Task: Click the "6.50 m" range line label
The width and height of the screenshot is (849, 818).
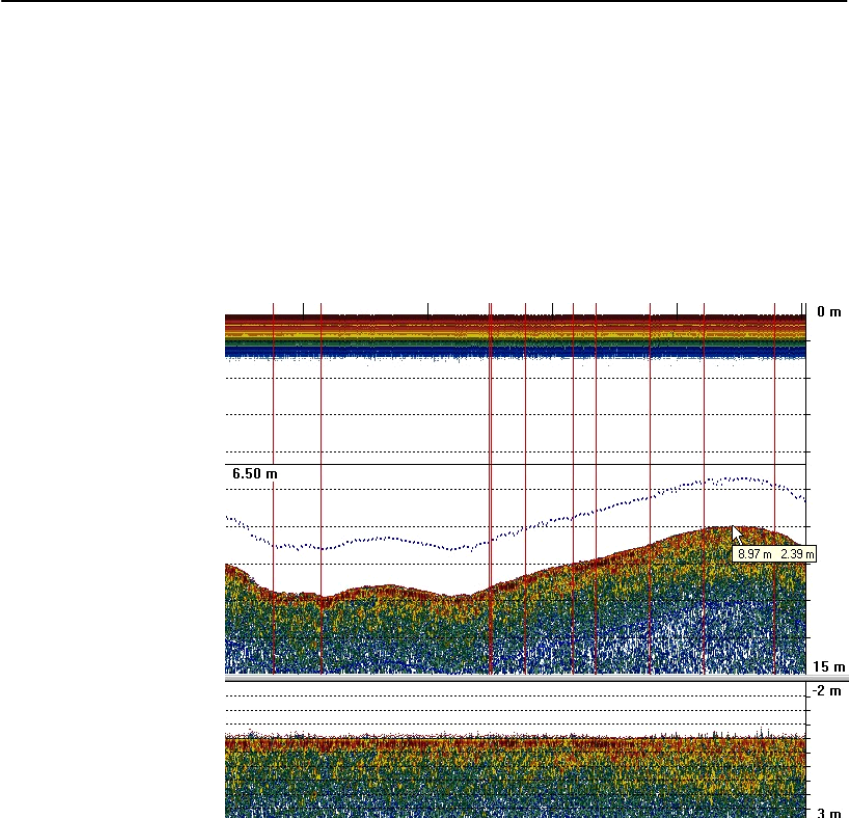Action: [x=254, y=474]
